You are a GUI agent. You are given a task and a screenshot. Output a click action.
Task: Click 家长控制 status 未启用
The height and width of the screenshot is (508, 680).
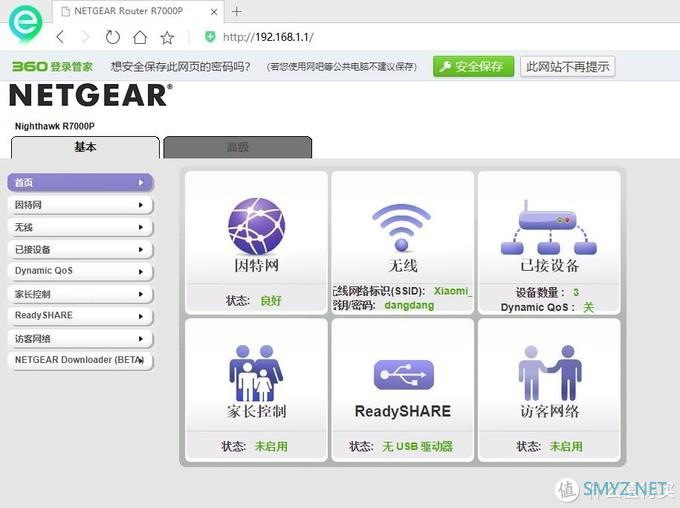pyautogui.click(x=271, y=446)
